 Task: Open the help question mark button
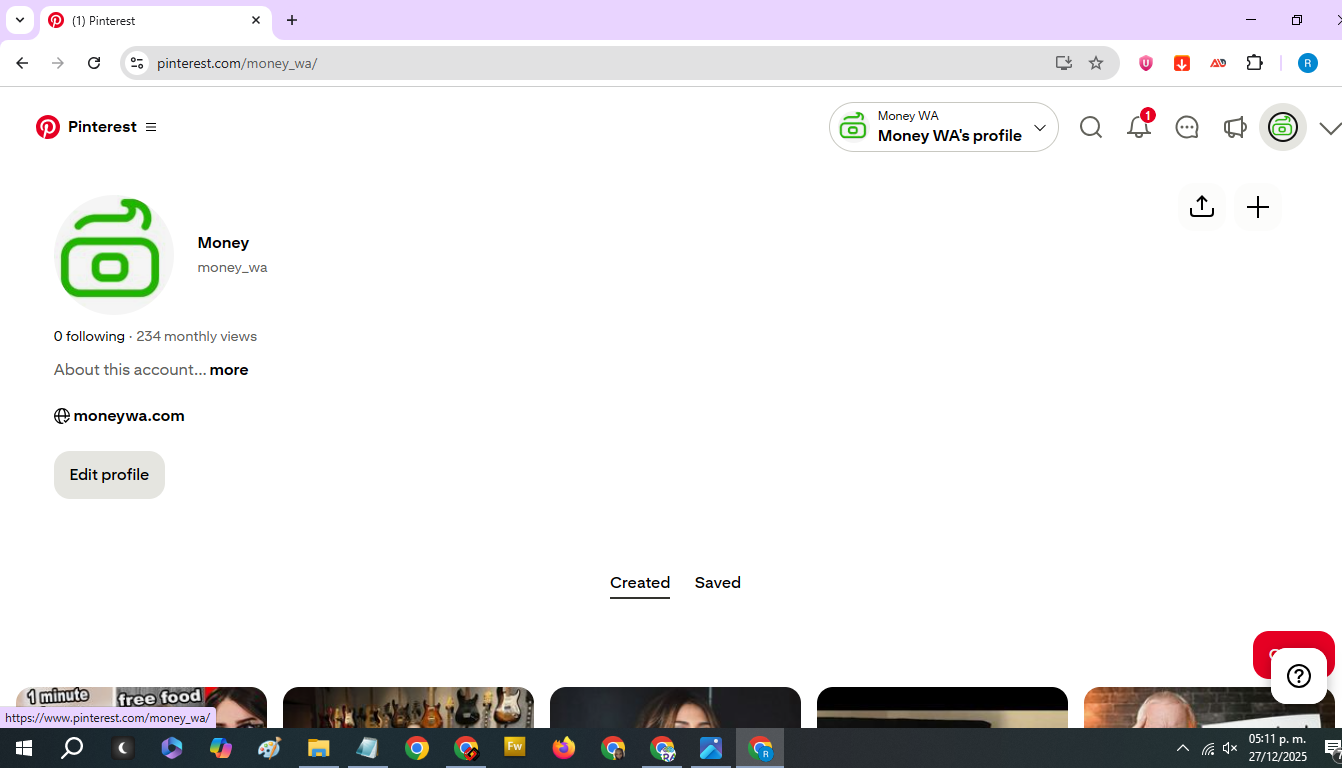coord(1298,676)
